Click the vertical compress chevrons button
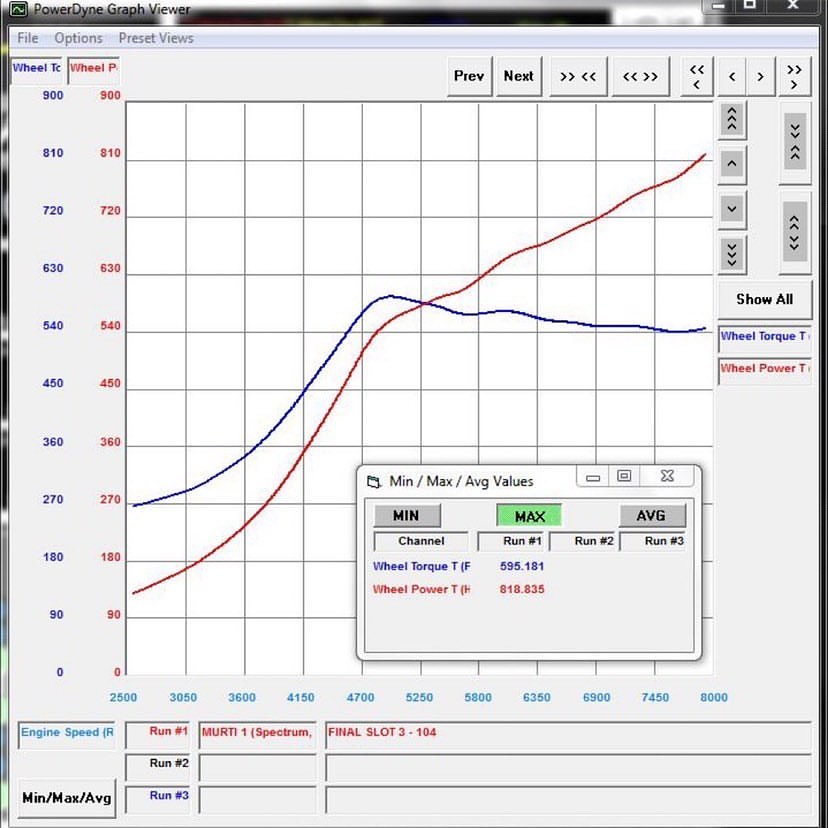The image size is (828, 828). click(x=795, y=138)
